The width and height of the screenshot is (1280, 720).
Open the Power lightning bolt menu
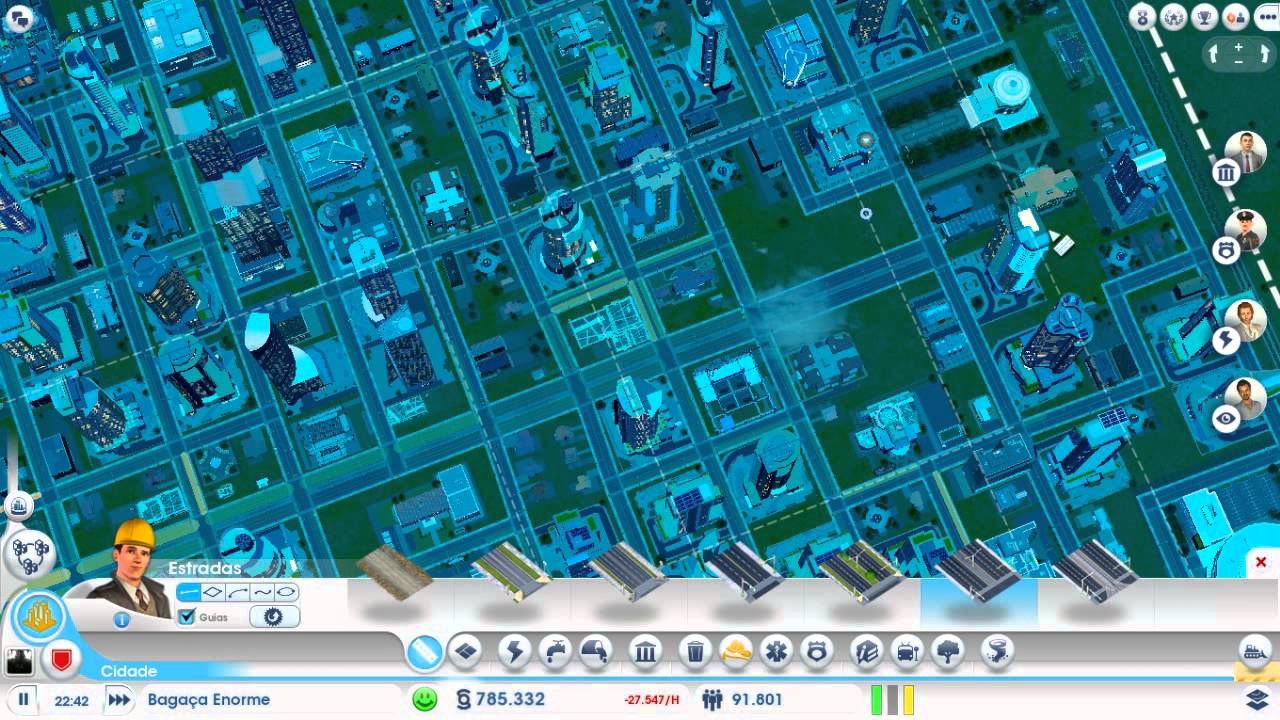click(x=514, y=652)
